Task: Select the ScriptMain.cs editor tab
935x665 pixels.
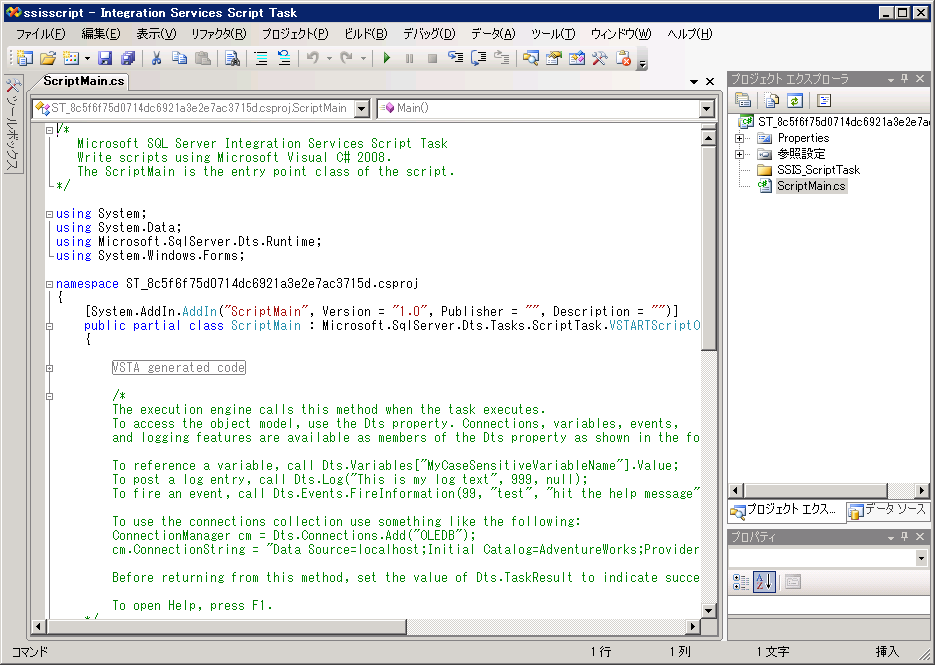Action: (83, 81)
